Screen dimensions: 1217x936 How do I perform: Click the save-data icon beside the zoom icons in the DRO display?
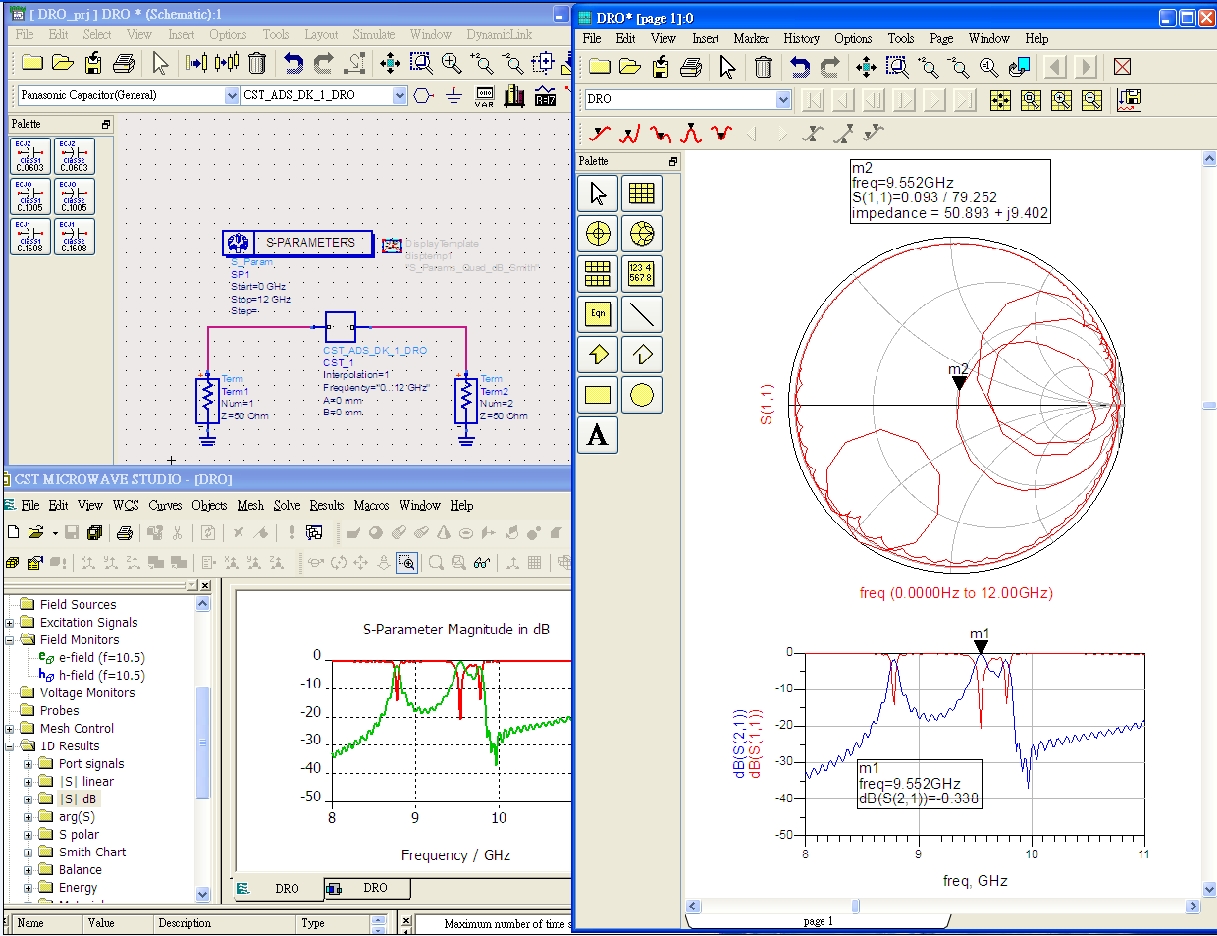click(1131, 100)
